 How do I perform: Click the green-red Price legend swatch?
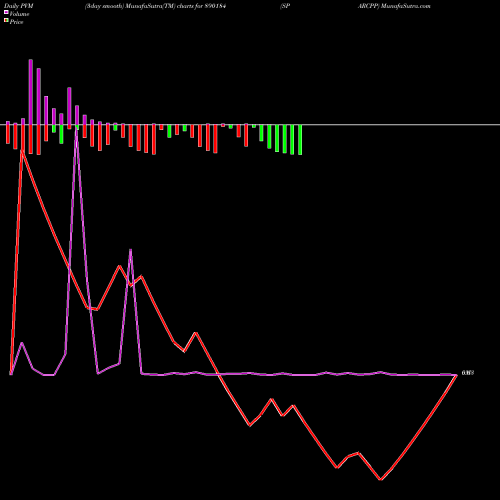point(6,21)
